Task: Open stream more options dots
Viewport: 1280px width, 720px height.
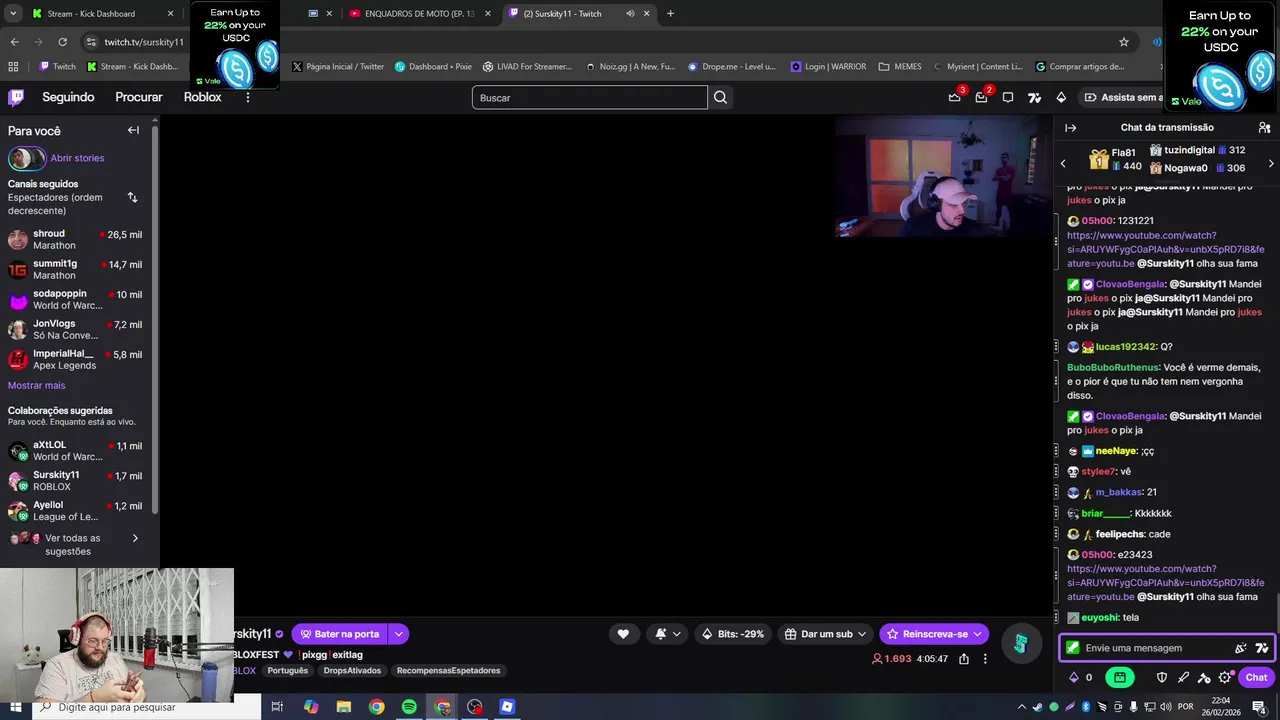Action: pyautogui.click(x=985, y=659)
